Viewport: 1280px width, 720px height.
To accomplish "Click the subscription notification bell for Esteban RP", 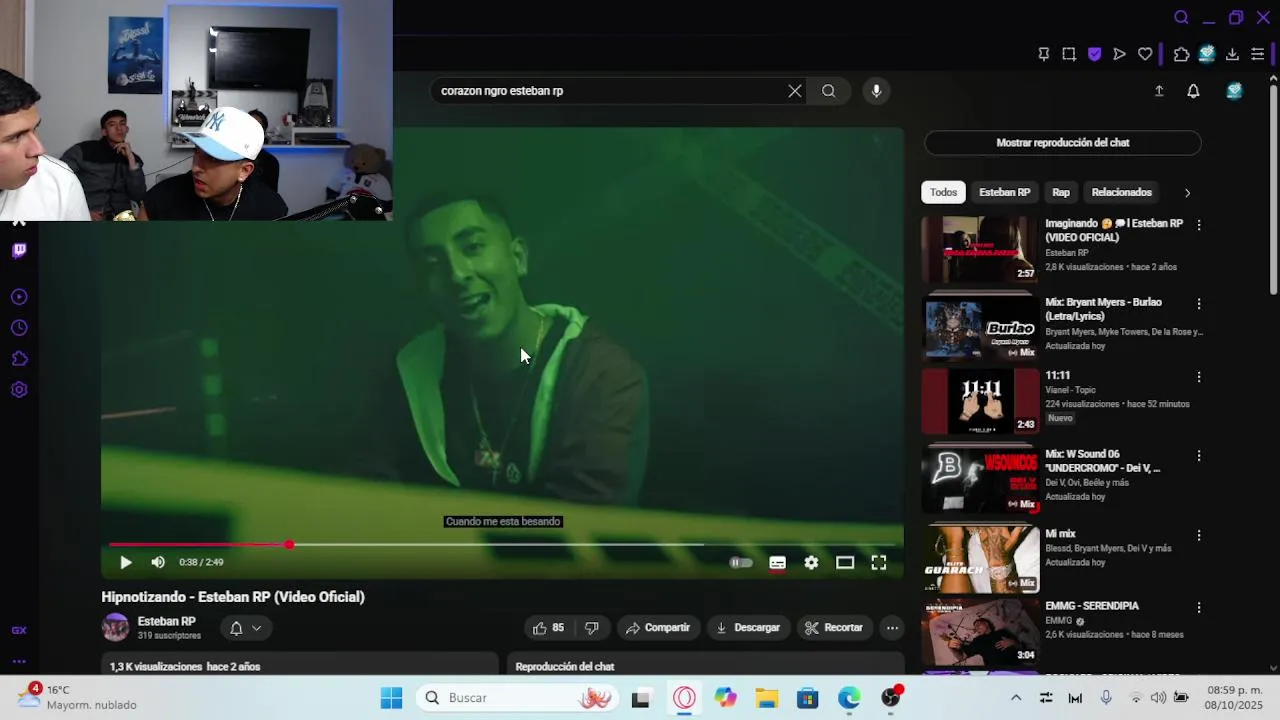I will pyautogui.click(x=246, y=628).
